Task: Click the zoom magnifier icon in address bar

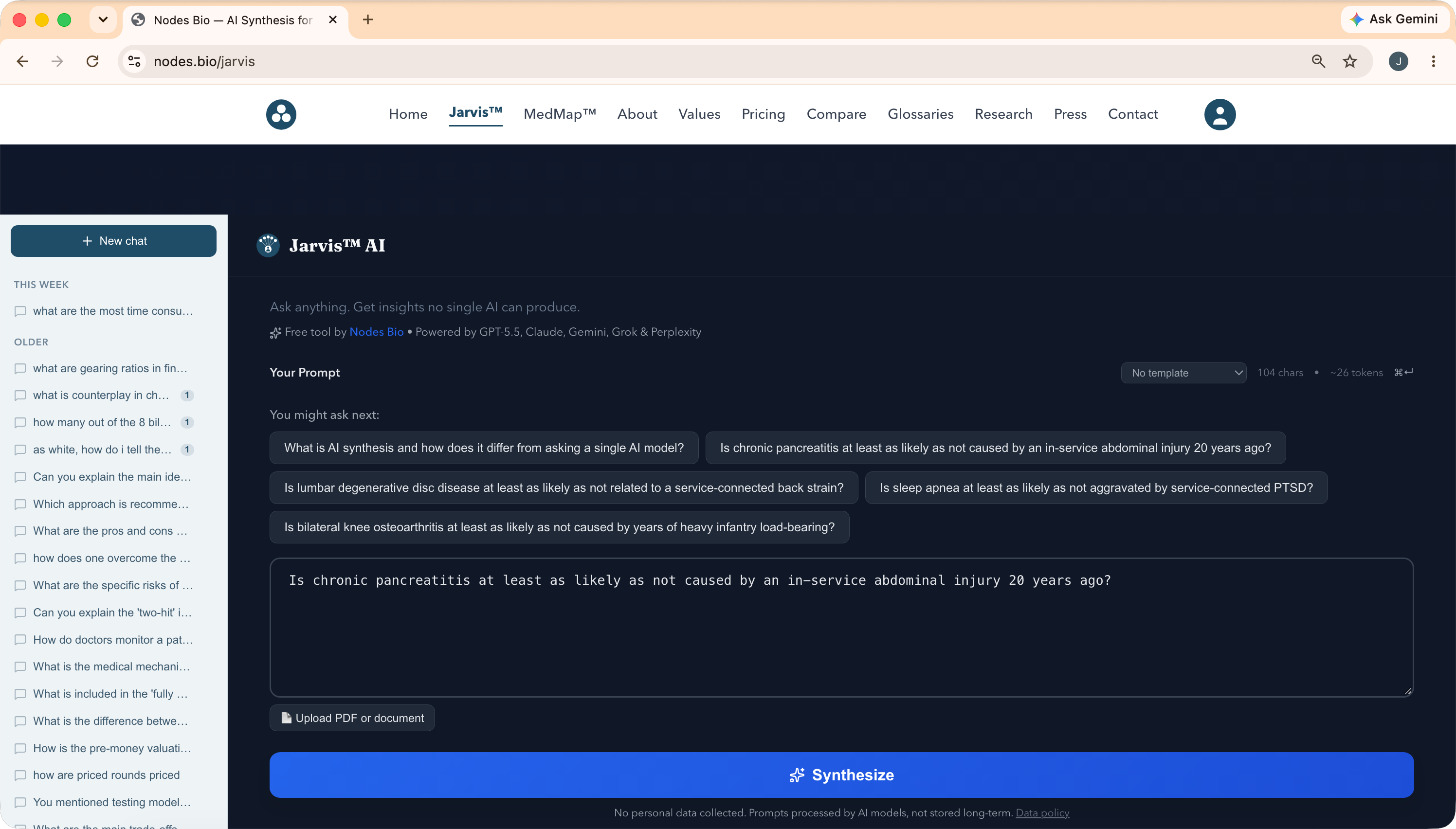Action: [x=1318, y=61]
